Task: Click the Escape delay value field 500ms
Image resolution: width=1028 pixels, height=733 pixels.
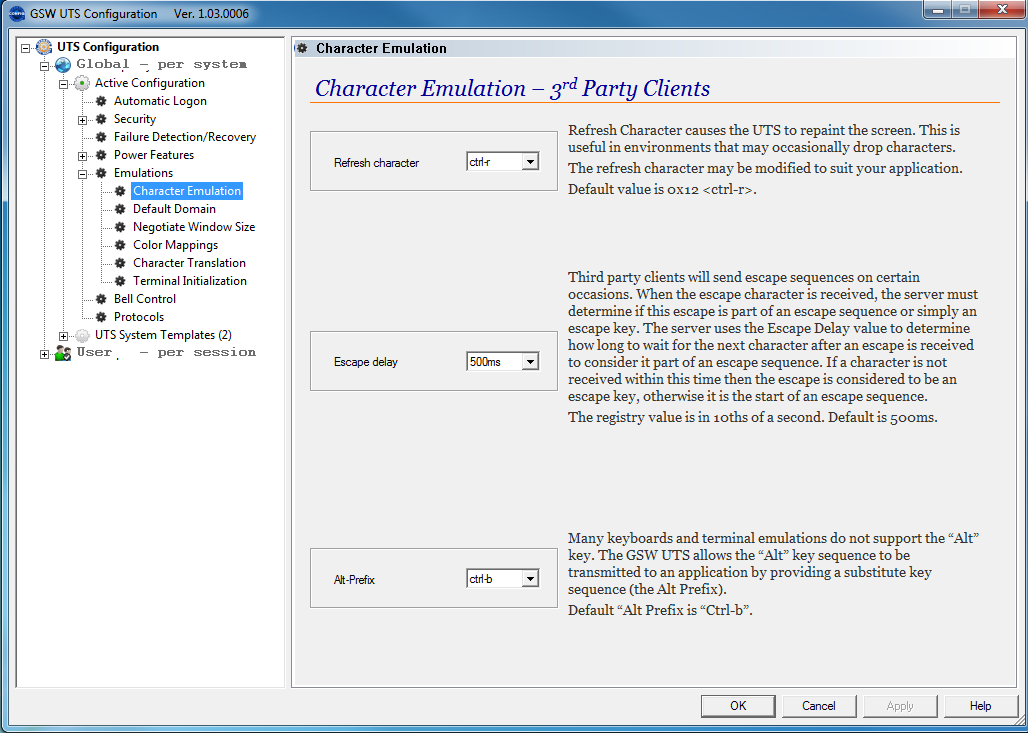Action: tap(494, 361)
